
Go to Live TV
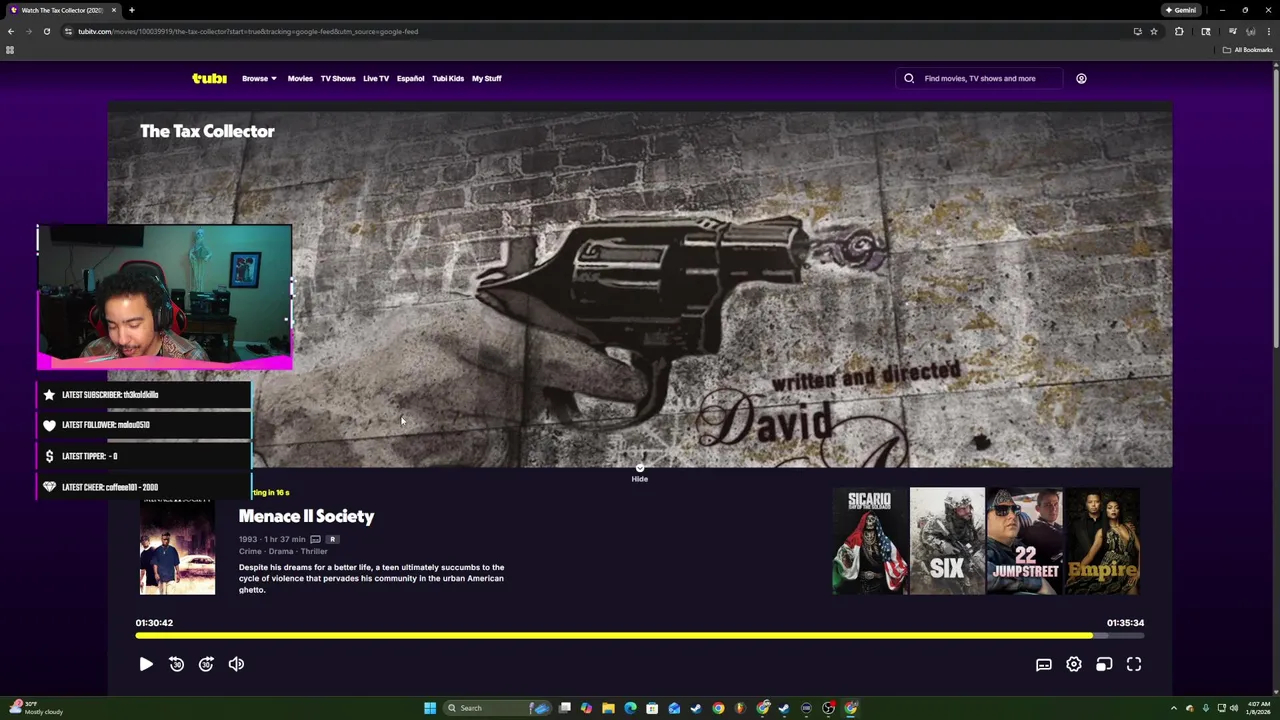pos(376,78)
